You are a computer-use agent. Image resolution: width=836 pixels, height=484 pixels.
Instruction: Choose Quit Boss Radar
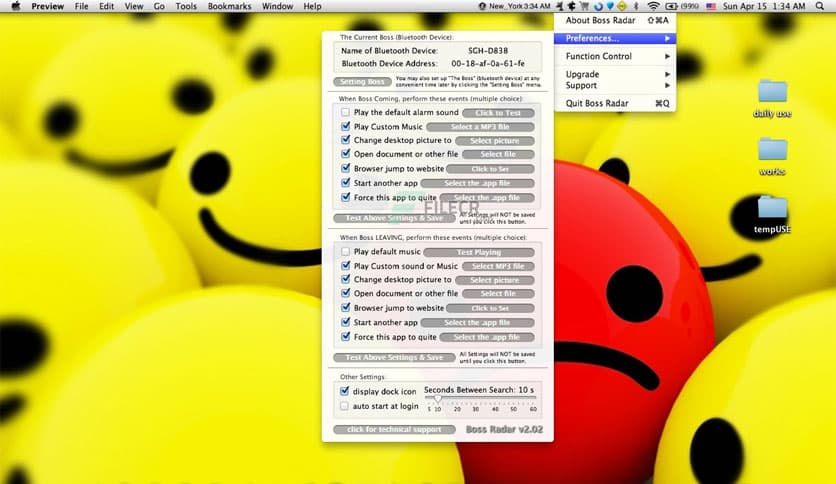(x=615, y=103)
